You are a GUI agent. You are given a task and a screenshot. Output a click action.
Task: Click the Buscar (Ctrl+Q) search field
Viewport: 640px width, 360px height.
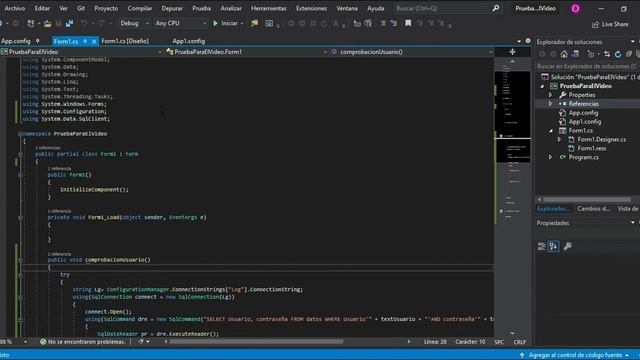447,8
